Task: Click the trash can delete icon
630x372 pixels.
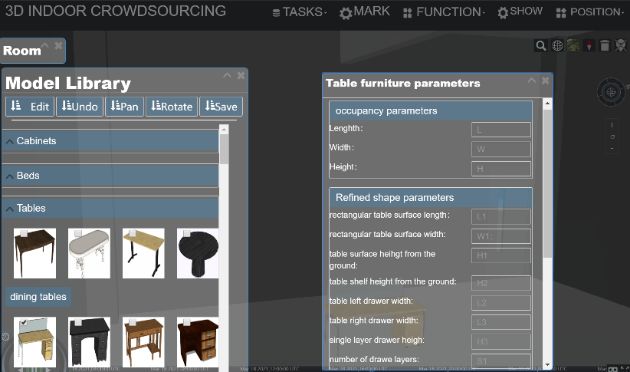Action: click(x=605, y=46)
